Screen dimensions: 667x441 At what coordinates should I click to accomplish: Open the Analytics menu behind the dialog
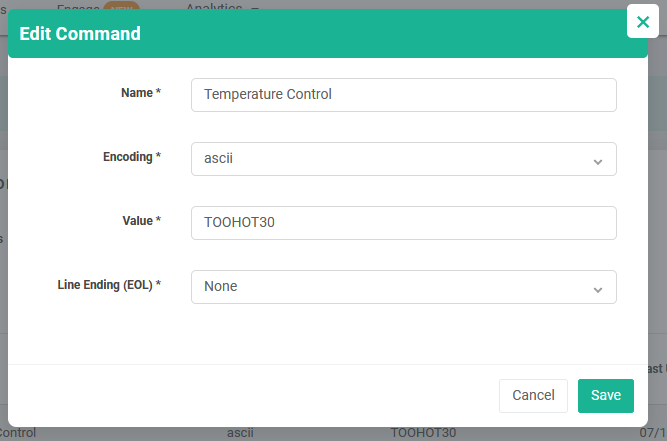click(222, 6)
